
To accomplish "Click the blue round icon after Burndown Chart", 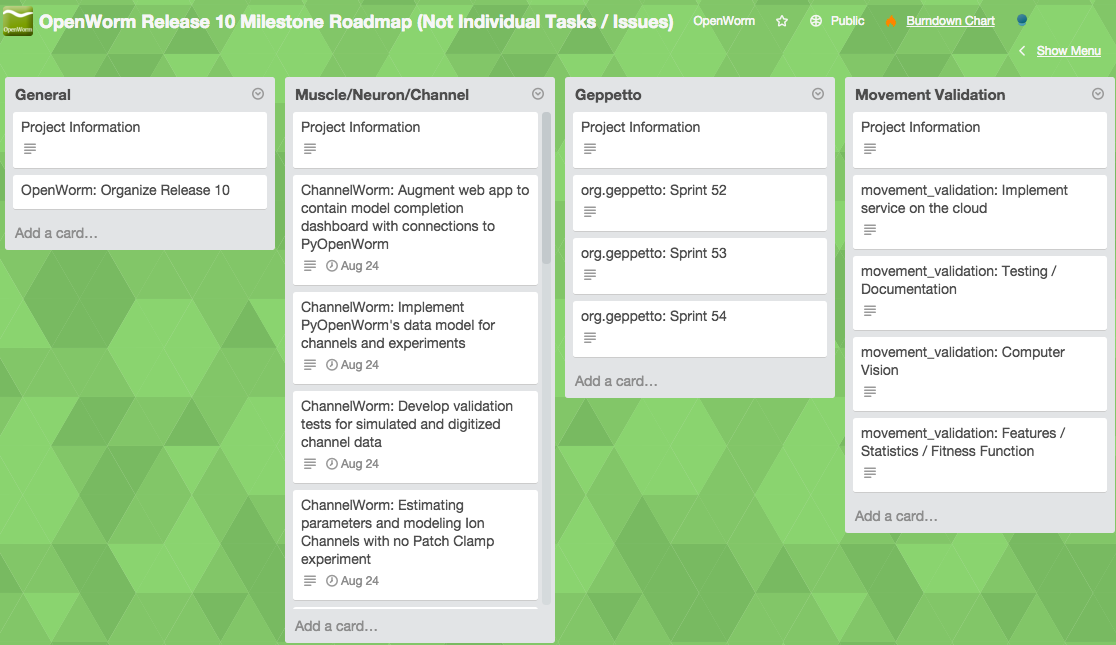I will tap(1021, 21).
